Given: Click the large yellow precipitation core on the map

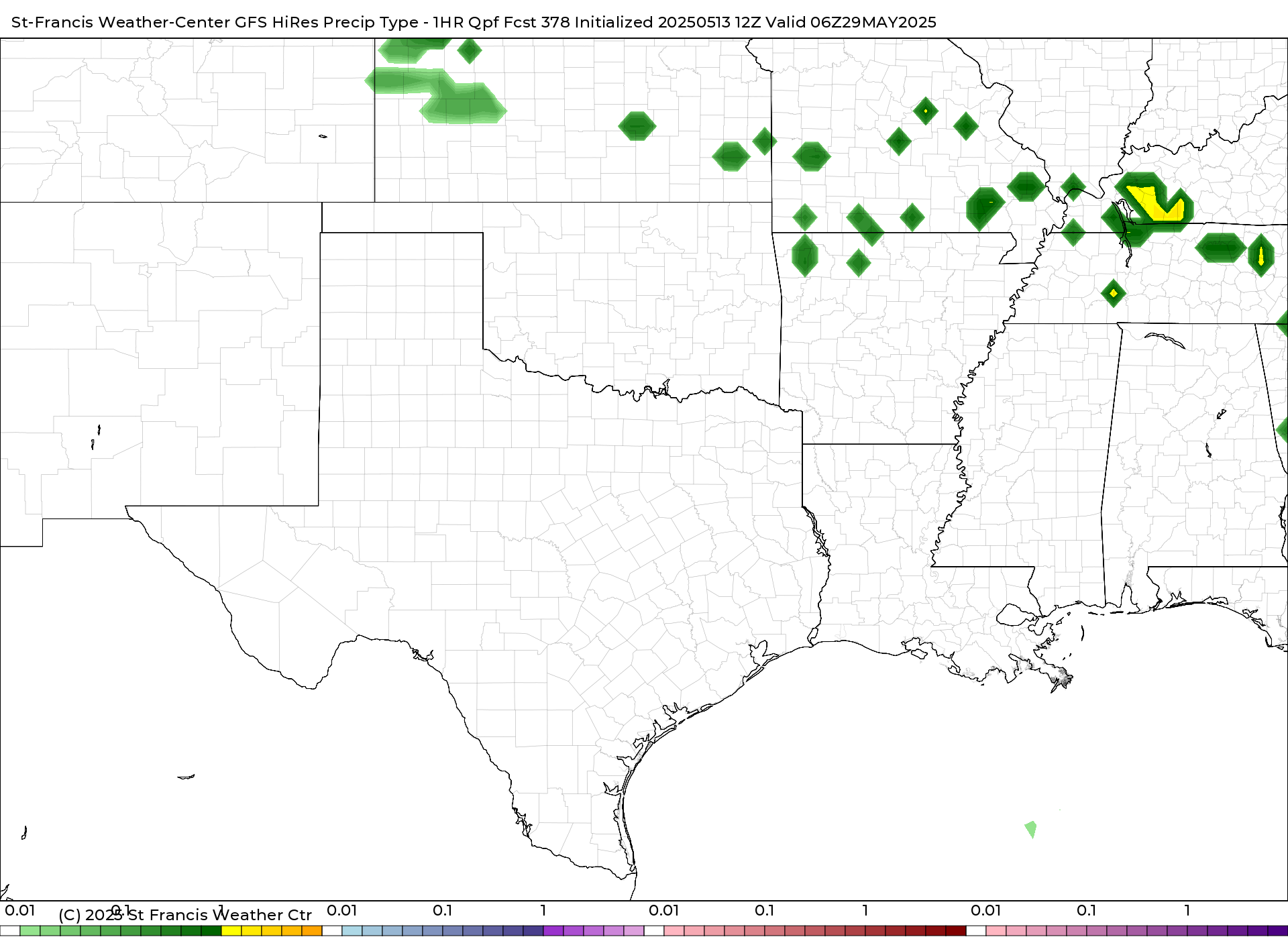Looking at the screenshot, I should (x=1155, y=204).
